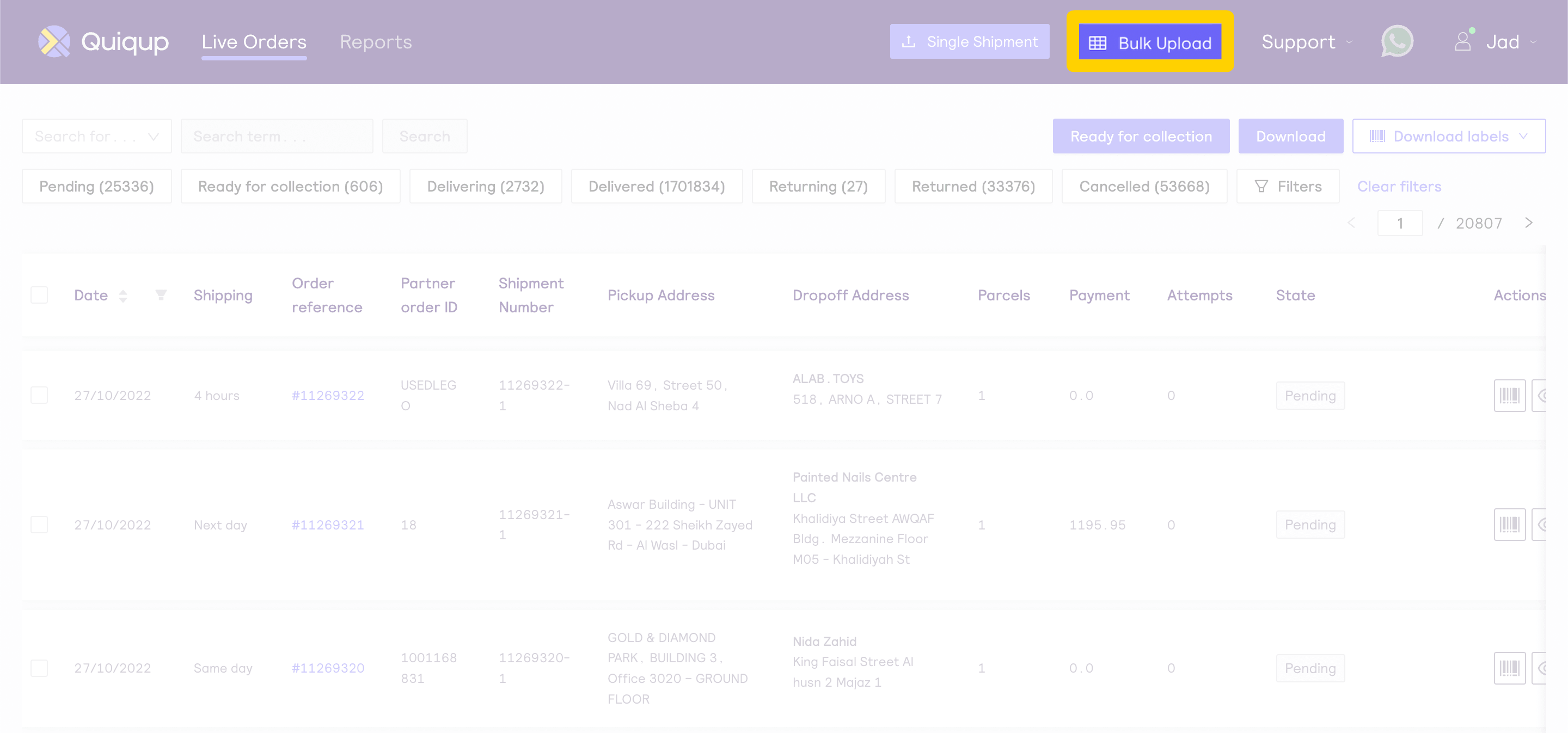The height and width of the screenshot is (733, 1568).
Task: Click the barcode icon for order #11269322
Action: click(x=1509, y=396)
